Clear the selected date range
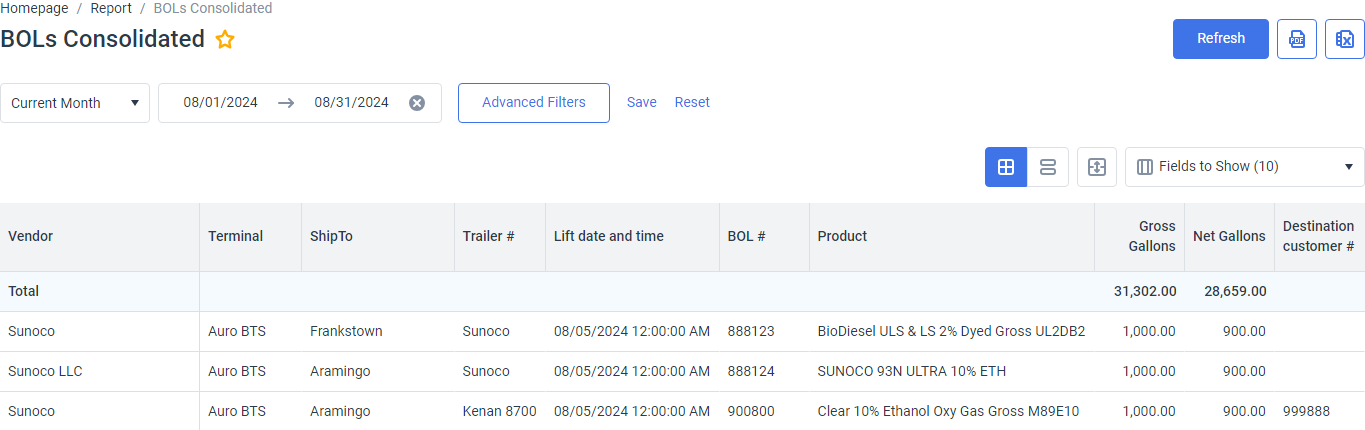This screenshot has height=430, width=1365. (417, 103)
